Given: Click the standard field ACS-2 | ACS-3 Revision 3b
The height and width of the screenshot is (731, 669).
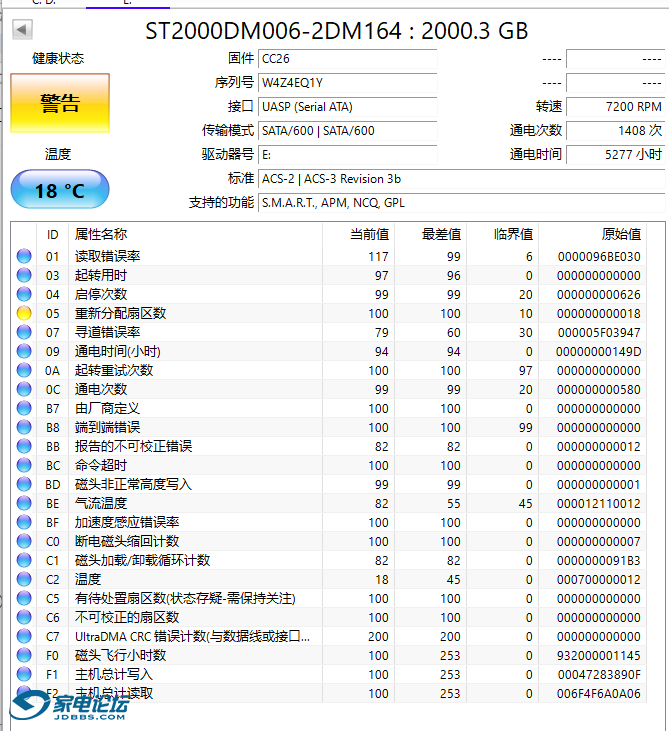Looking at the screenshot, I should coord(462,179).
